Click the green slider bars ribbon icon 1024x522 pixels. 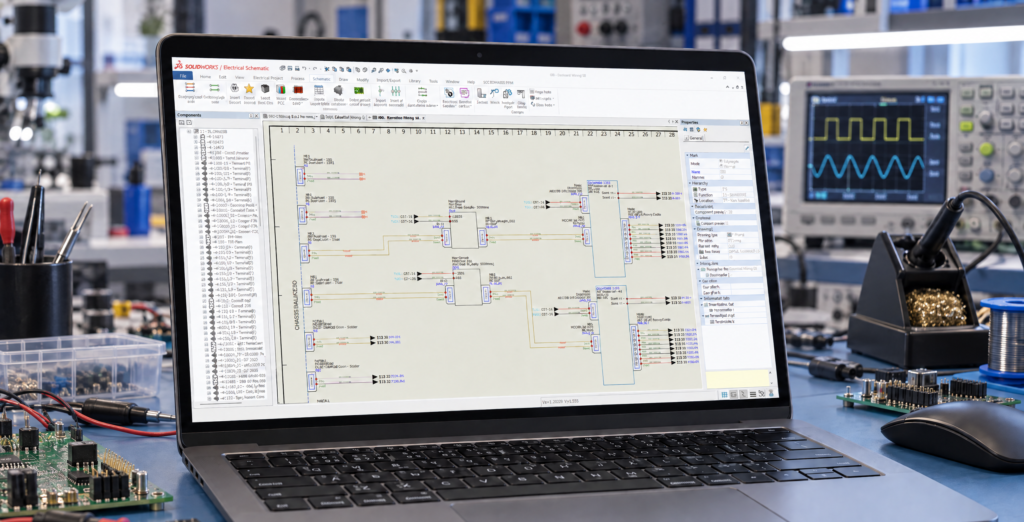click(x=396, y=91)
